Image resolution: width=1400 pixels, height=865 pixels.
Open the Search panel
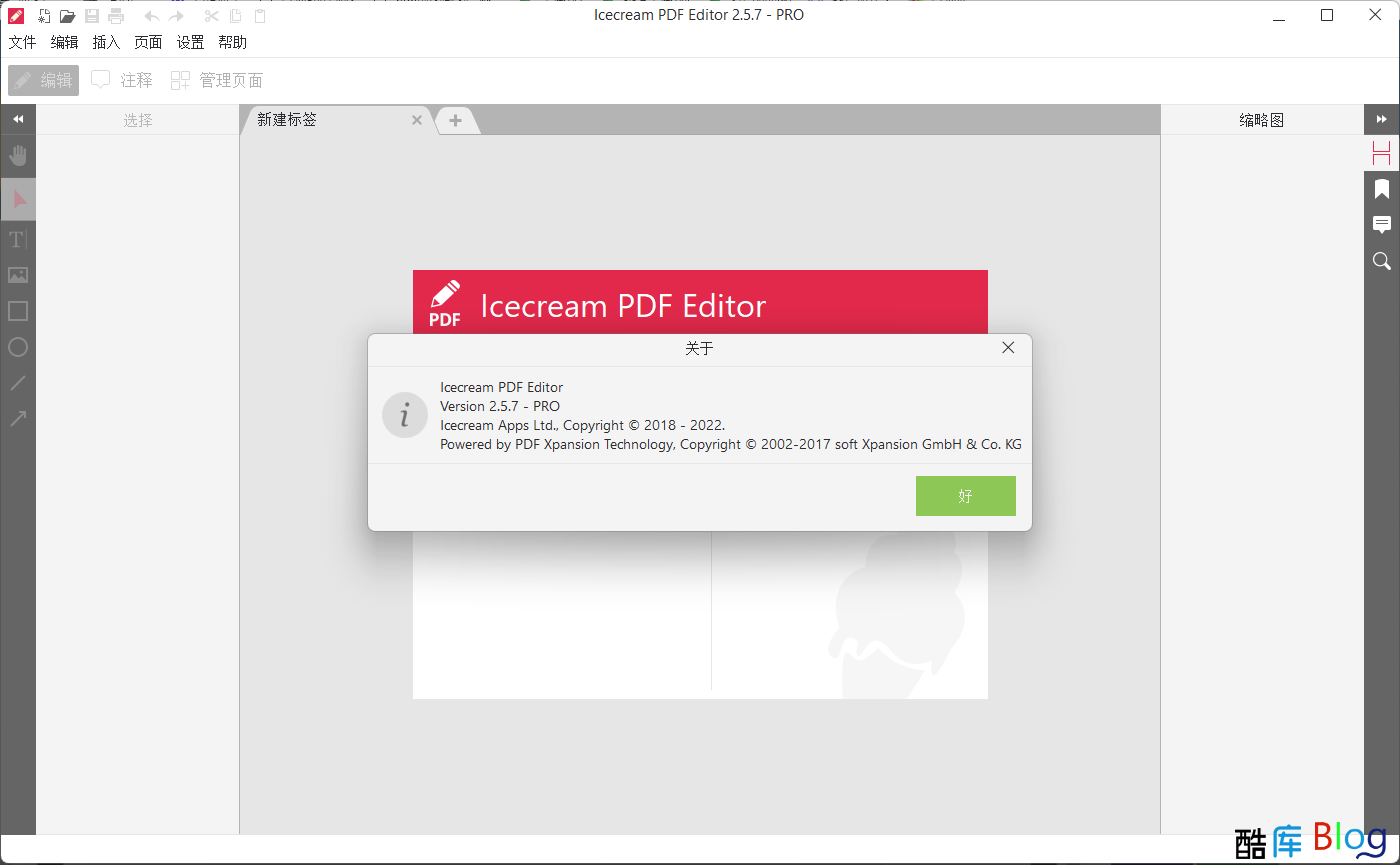[x=1382, y=260]
